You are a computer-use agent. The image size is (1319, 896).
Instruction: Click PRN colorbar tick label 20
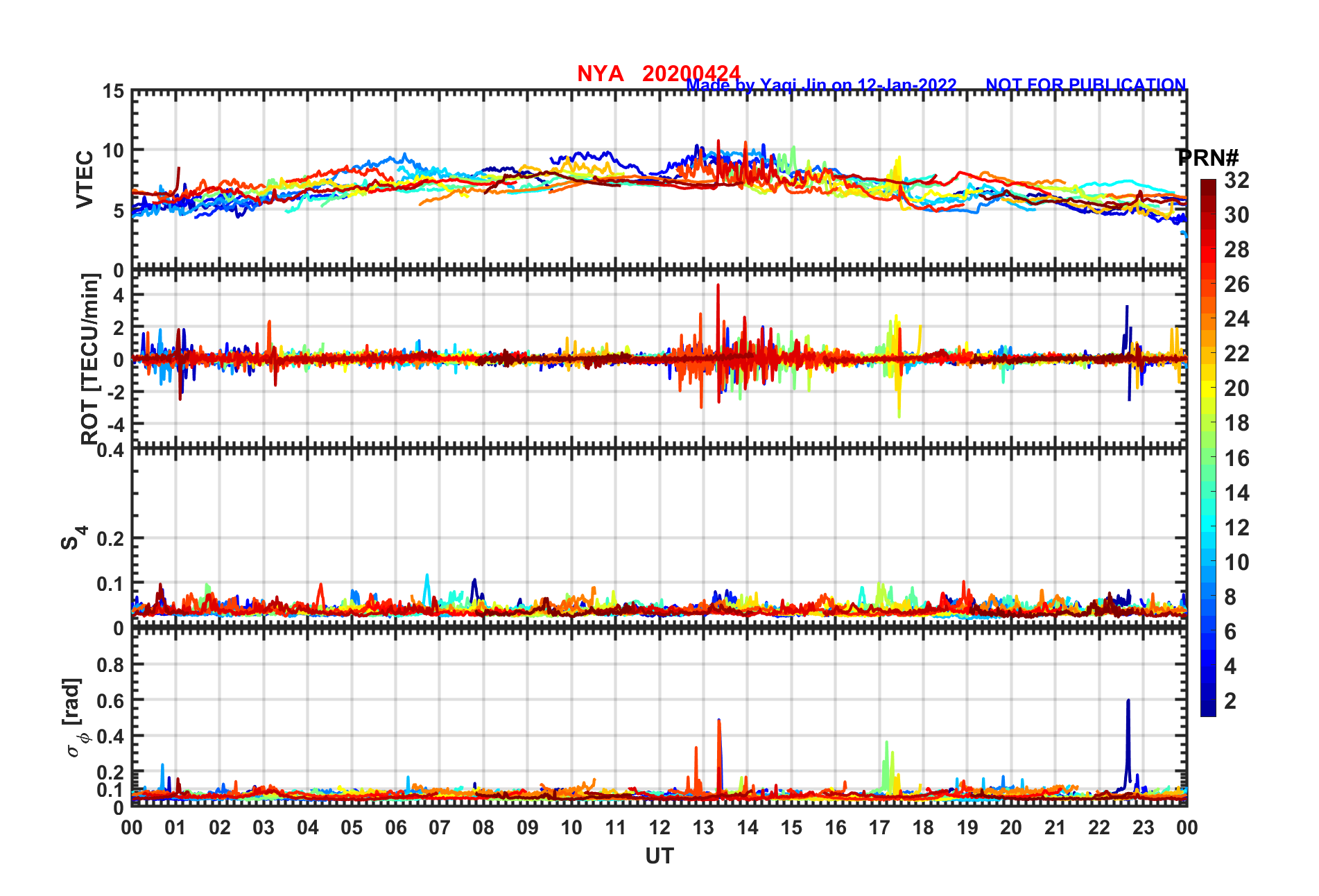point(1237,388)
